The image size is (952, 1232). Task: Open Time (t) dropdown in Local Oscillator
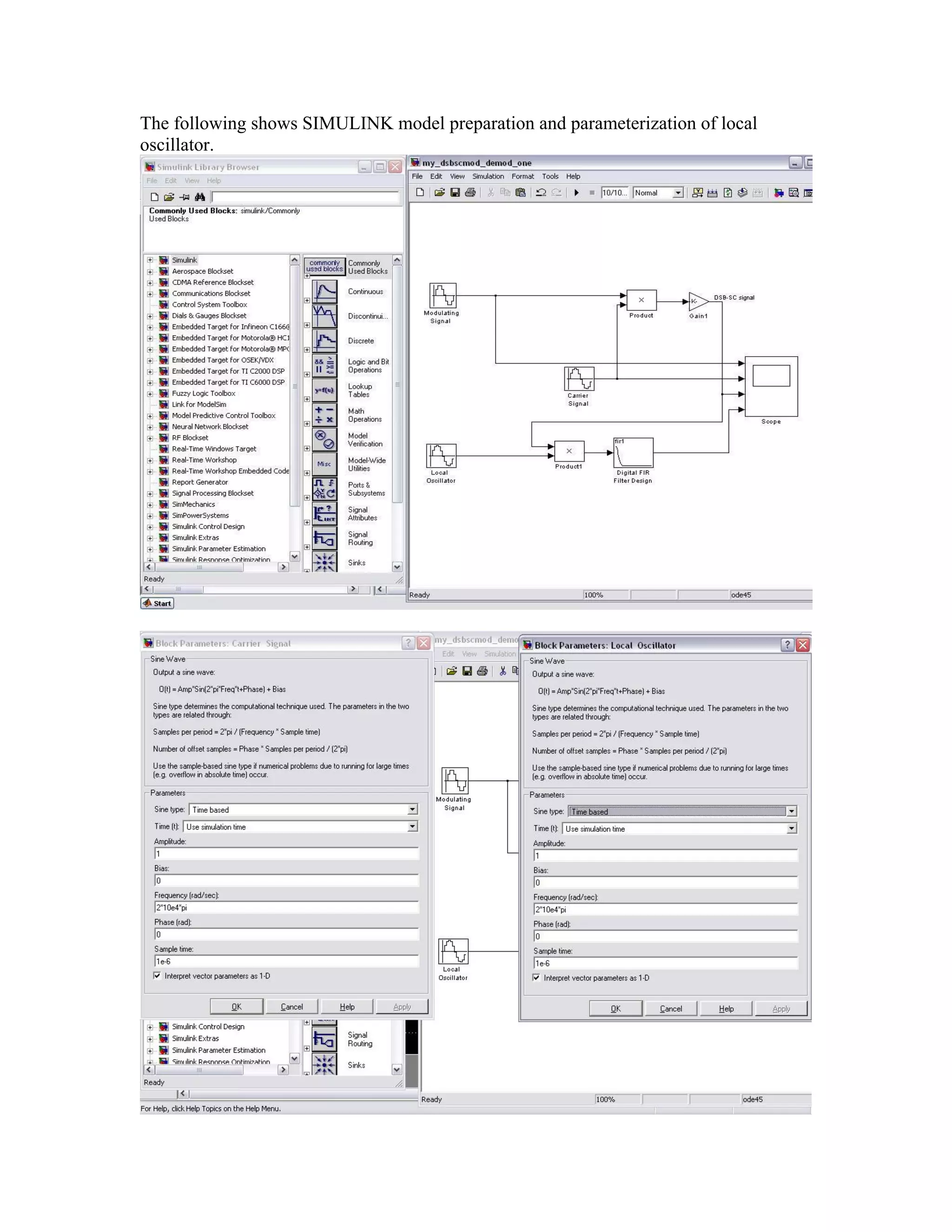[x=791, y=828]
